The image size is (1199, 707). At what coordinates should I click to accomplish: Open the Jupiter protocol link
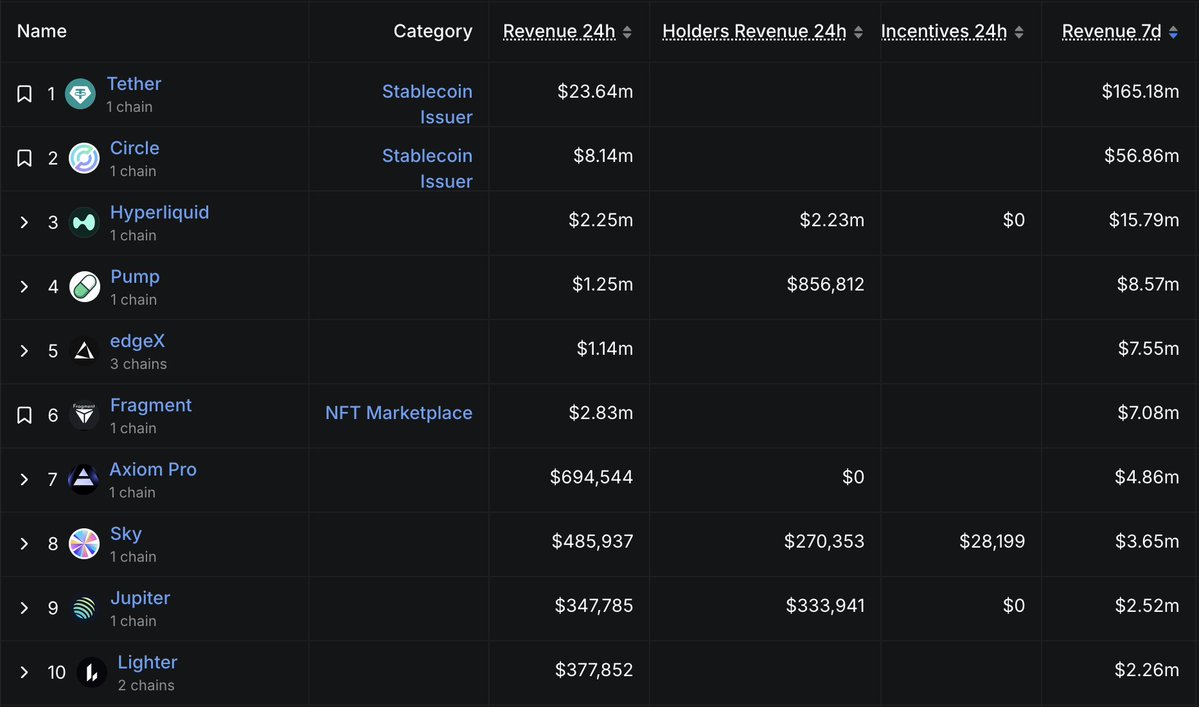(x=140, y=597)
